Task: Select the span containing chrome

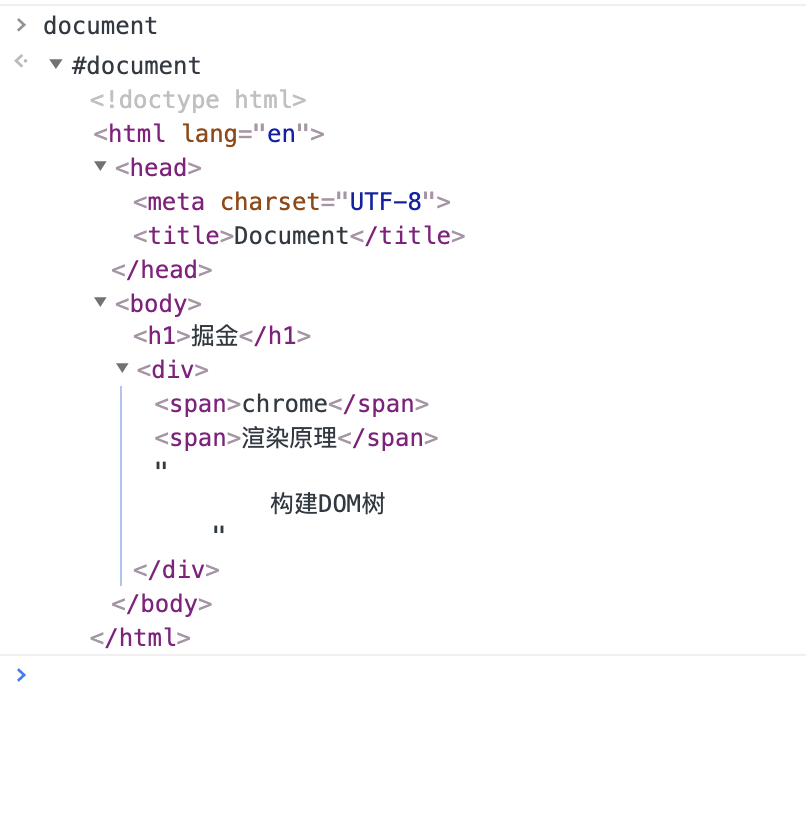Action: [x=292, y=404]
